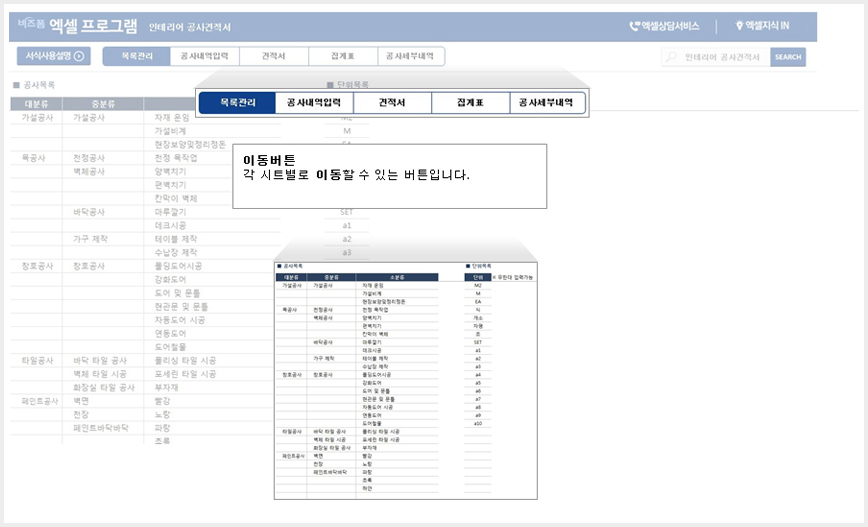The width and height of the screenshot is (868, 527).
Task: Select the 도어 및 문틀 cell in the faded large table
Action: click(x=177, y=293)
